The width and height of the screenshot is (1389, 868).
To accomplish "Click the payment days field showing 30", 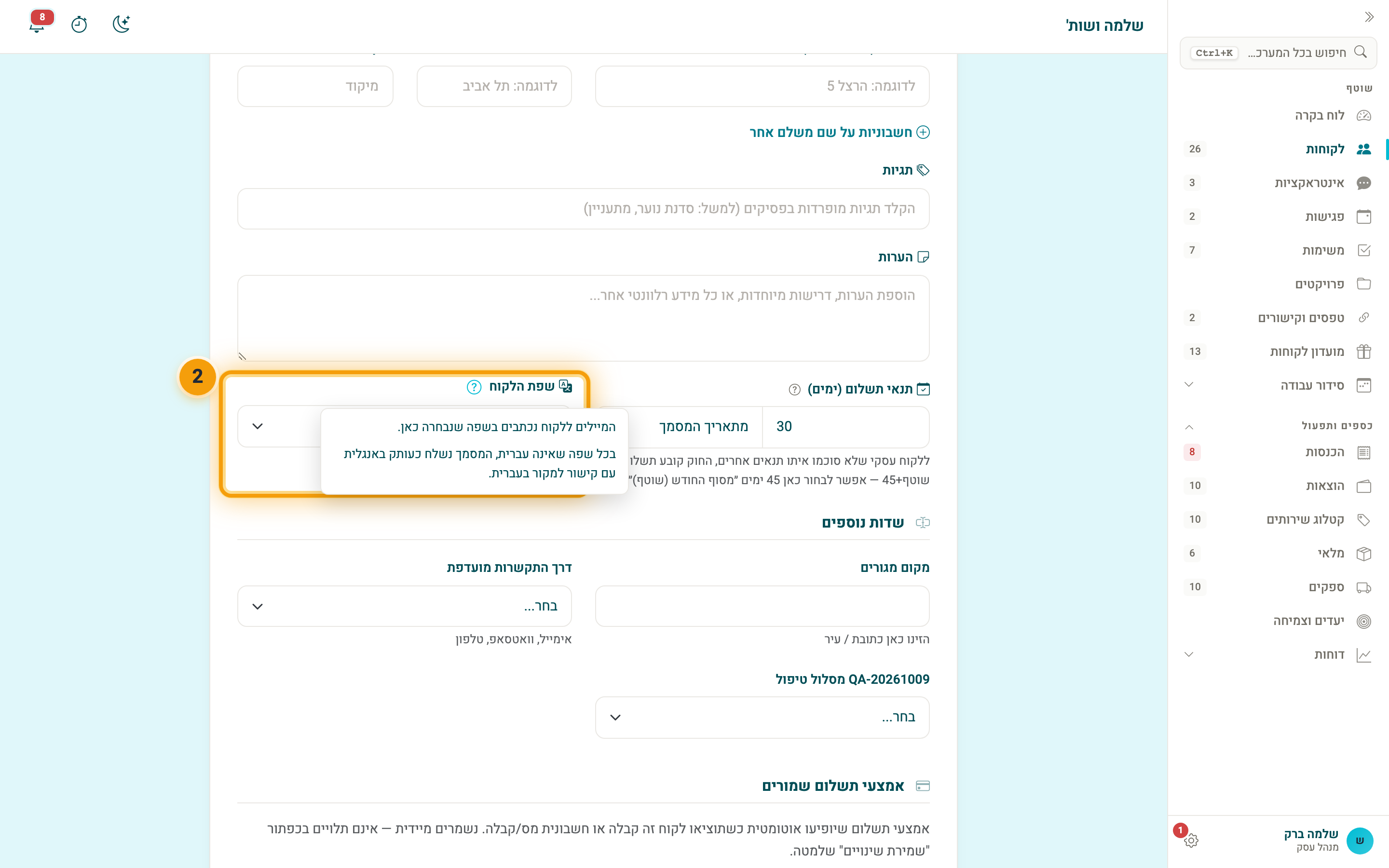I will coord(846,427).
